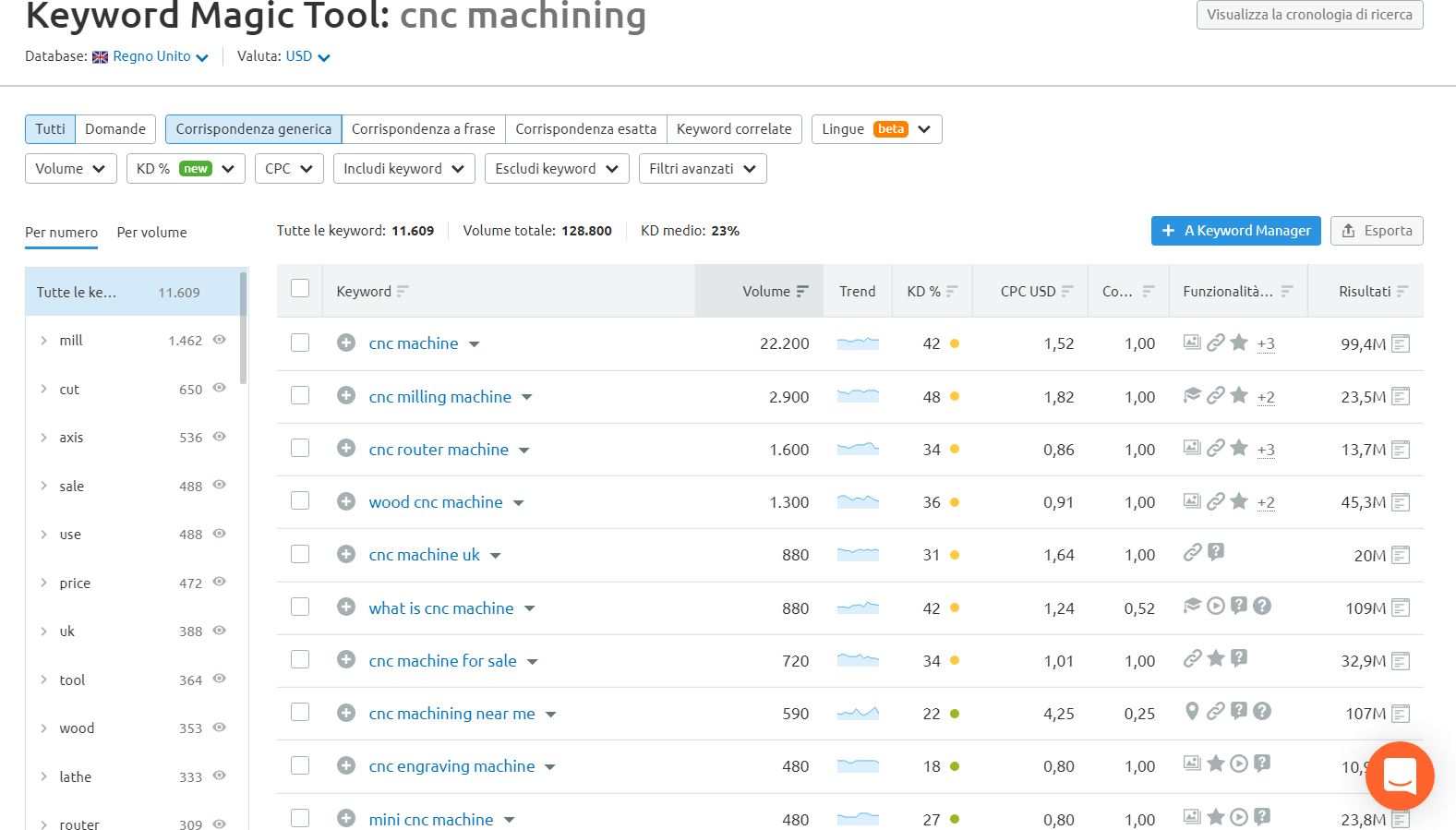Viewport: 1456px width, 830px height.
Task: Add 'cnc router machine' via plus icon
Action: point(346,449)
